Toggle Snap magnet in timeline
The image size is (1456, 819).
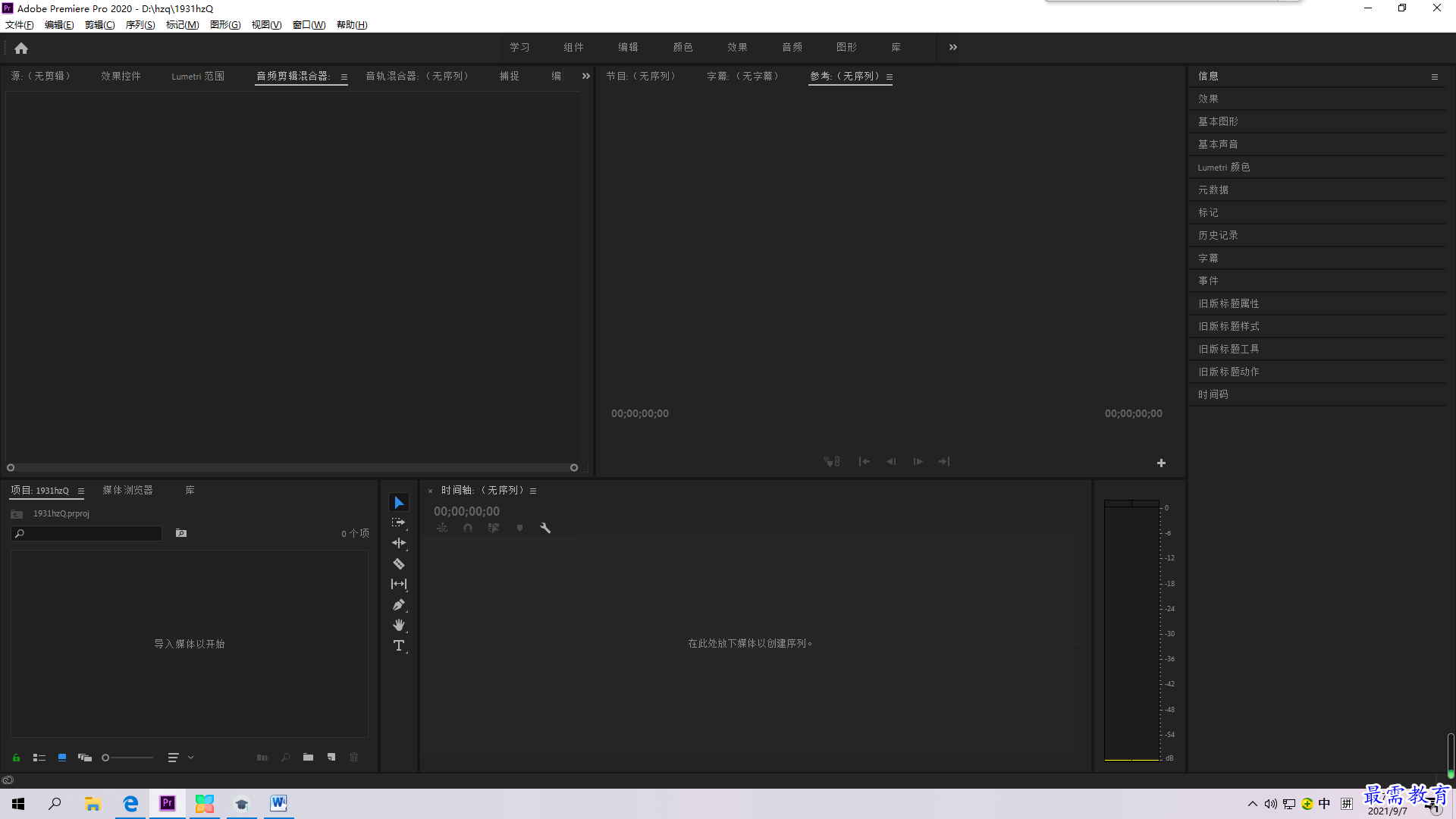pyautogui.click(x=468, y=528)
